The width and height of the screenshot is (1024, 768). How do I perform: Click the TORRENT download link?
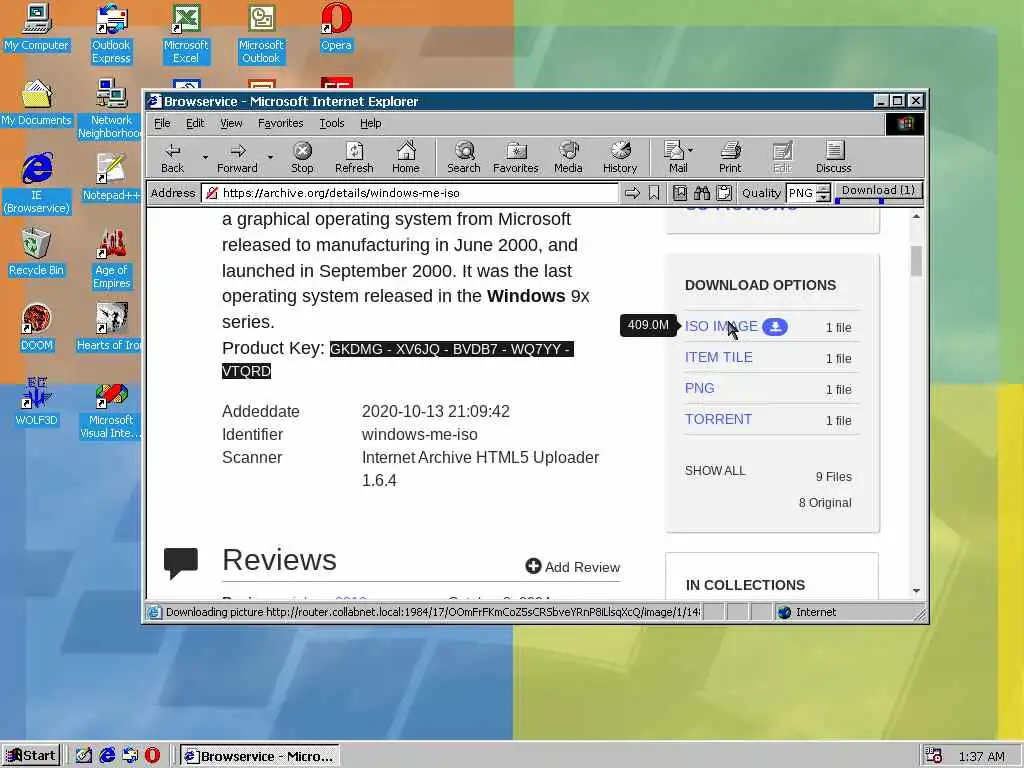pyautogui.click(x=718, y=419)
